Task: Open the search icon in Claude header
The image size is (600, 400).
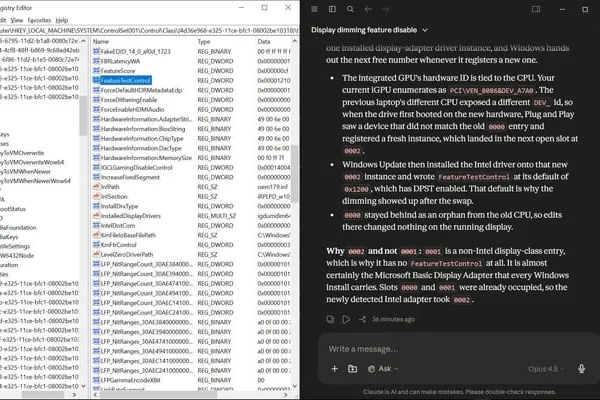Action: [350, 9]
